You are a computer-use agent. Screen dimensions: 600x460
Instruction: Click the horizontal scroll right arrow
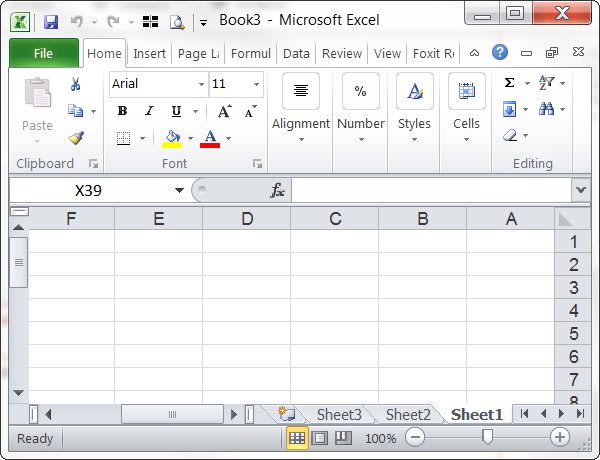tap(233, 414)
